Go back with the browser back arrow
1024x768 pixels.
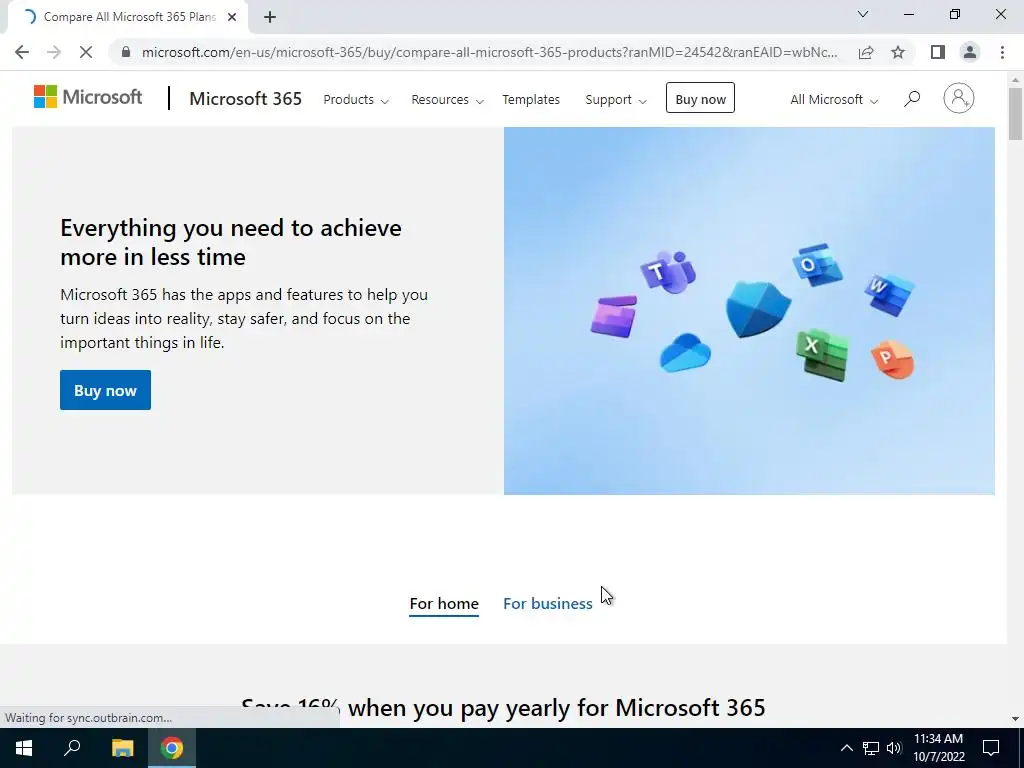[x=22, y=52]
